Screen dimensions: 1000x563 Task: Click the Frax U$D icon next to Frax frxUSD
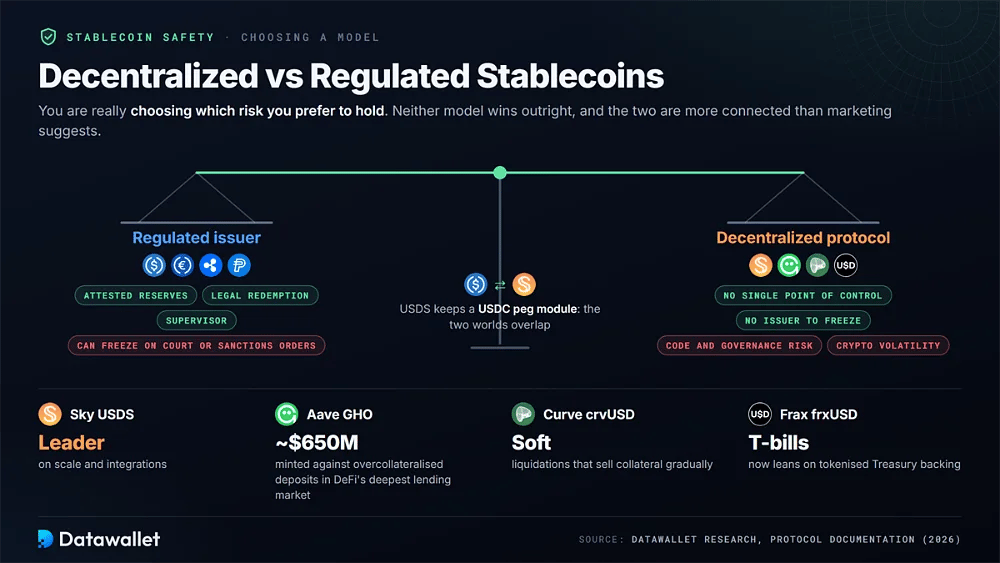(760, 414)
